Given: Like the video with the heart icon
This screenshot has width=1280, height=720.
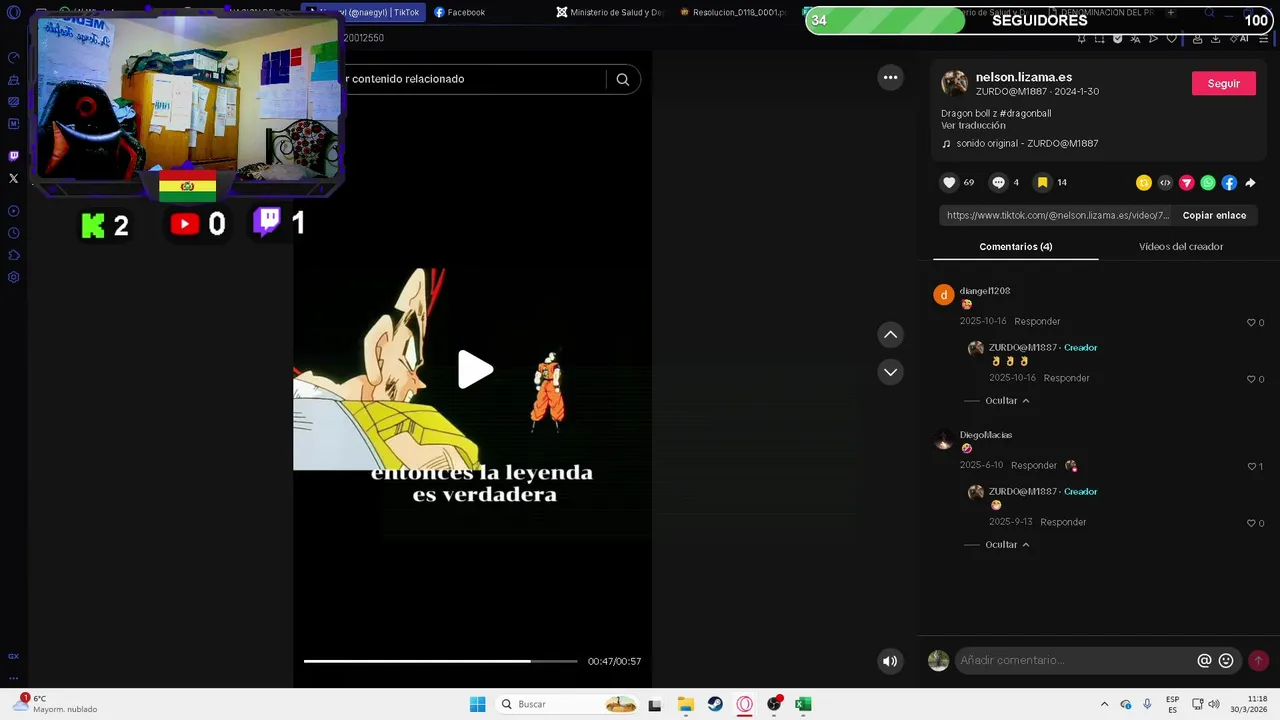Looking at the screenshot, I should [x=949, y=182].
